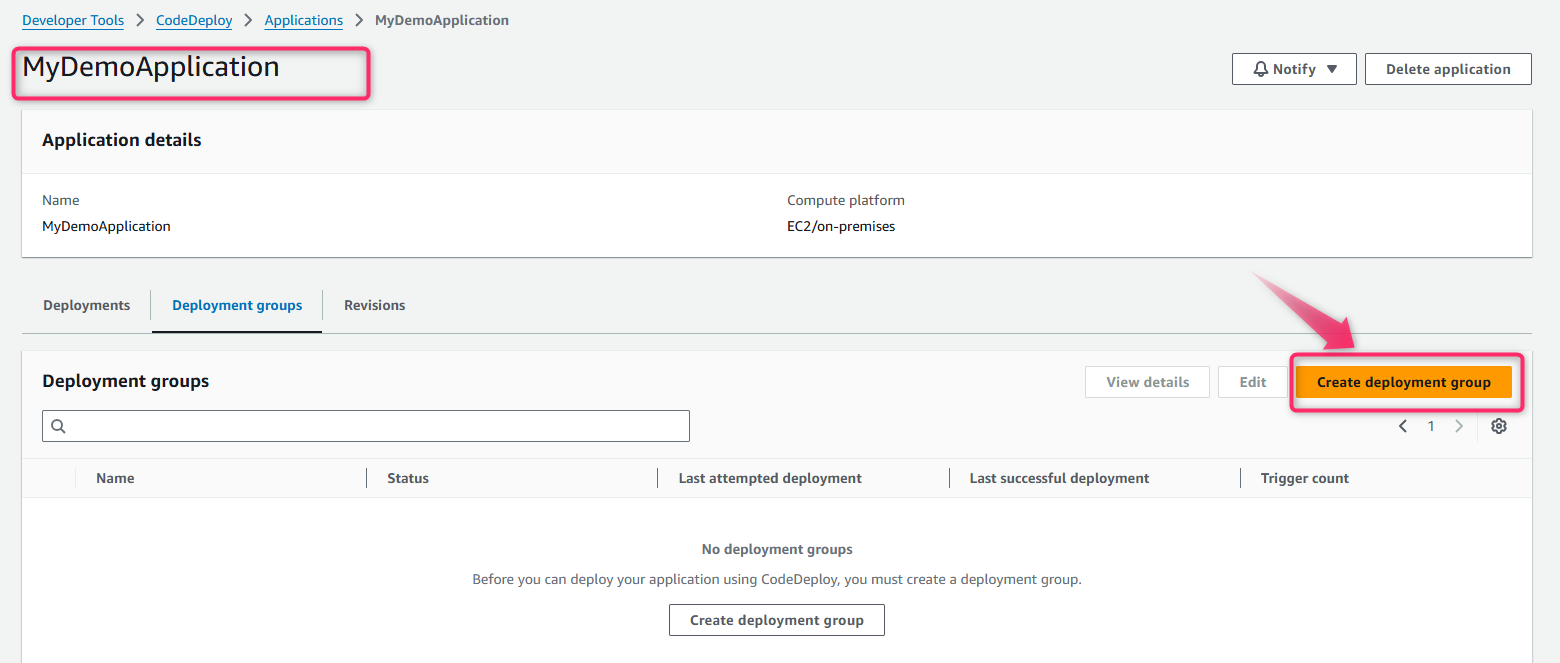This screenshot has height=663, width=1560.
Task: Click the MyDemoApplication page heading
Action: [151, 67]
